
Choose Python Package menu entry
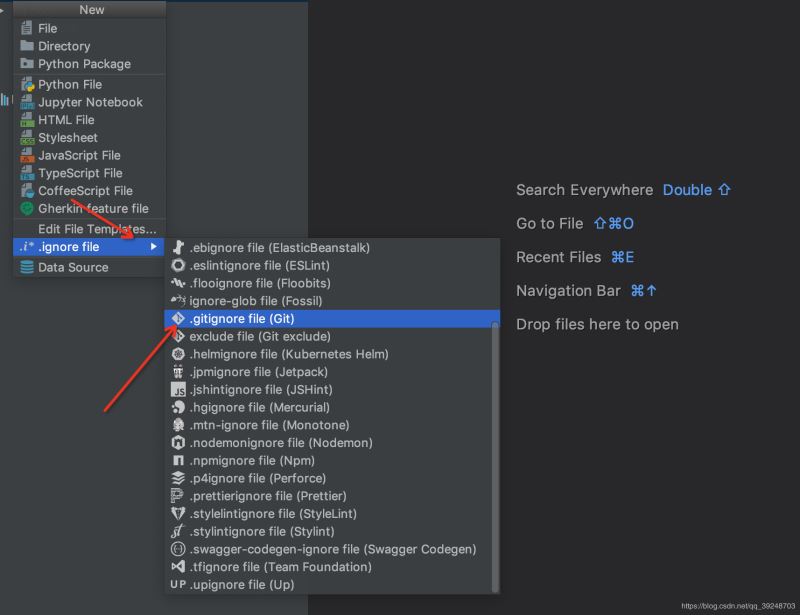point(84,64)
